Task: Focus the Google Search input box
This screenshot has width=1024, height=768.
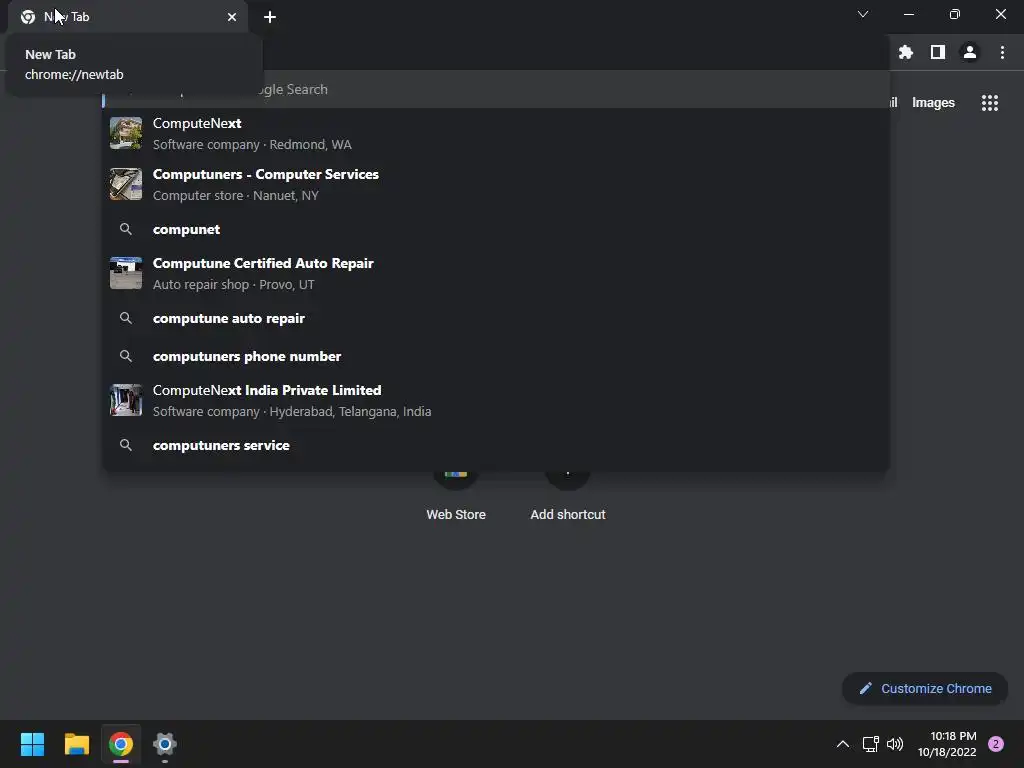Action: (x=496, y=89)
